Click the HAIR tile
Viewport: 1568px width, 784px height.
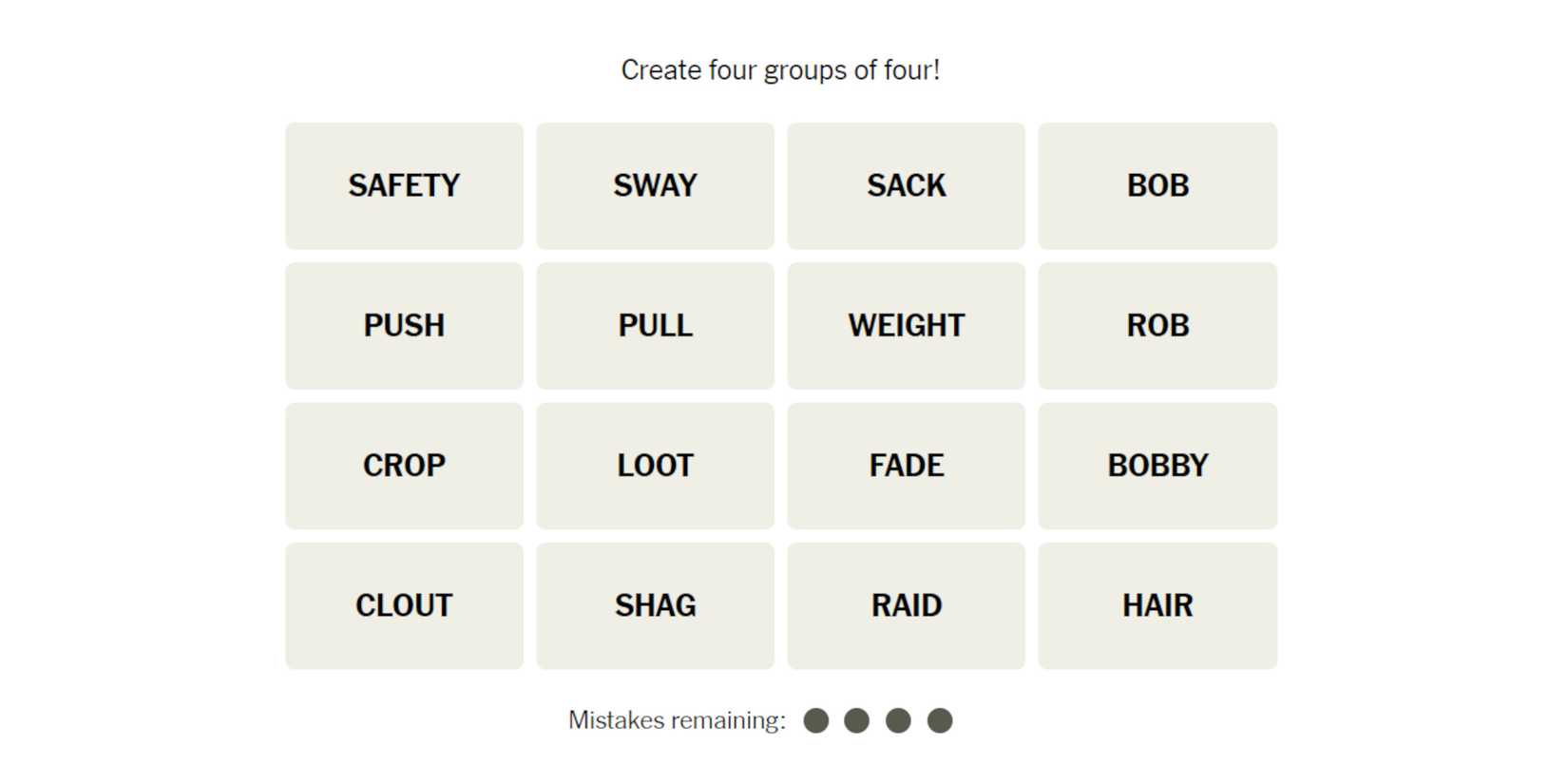click(1157, 605)
